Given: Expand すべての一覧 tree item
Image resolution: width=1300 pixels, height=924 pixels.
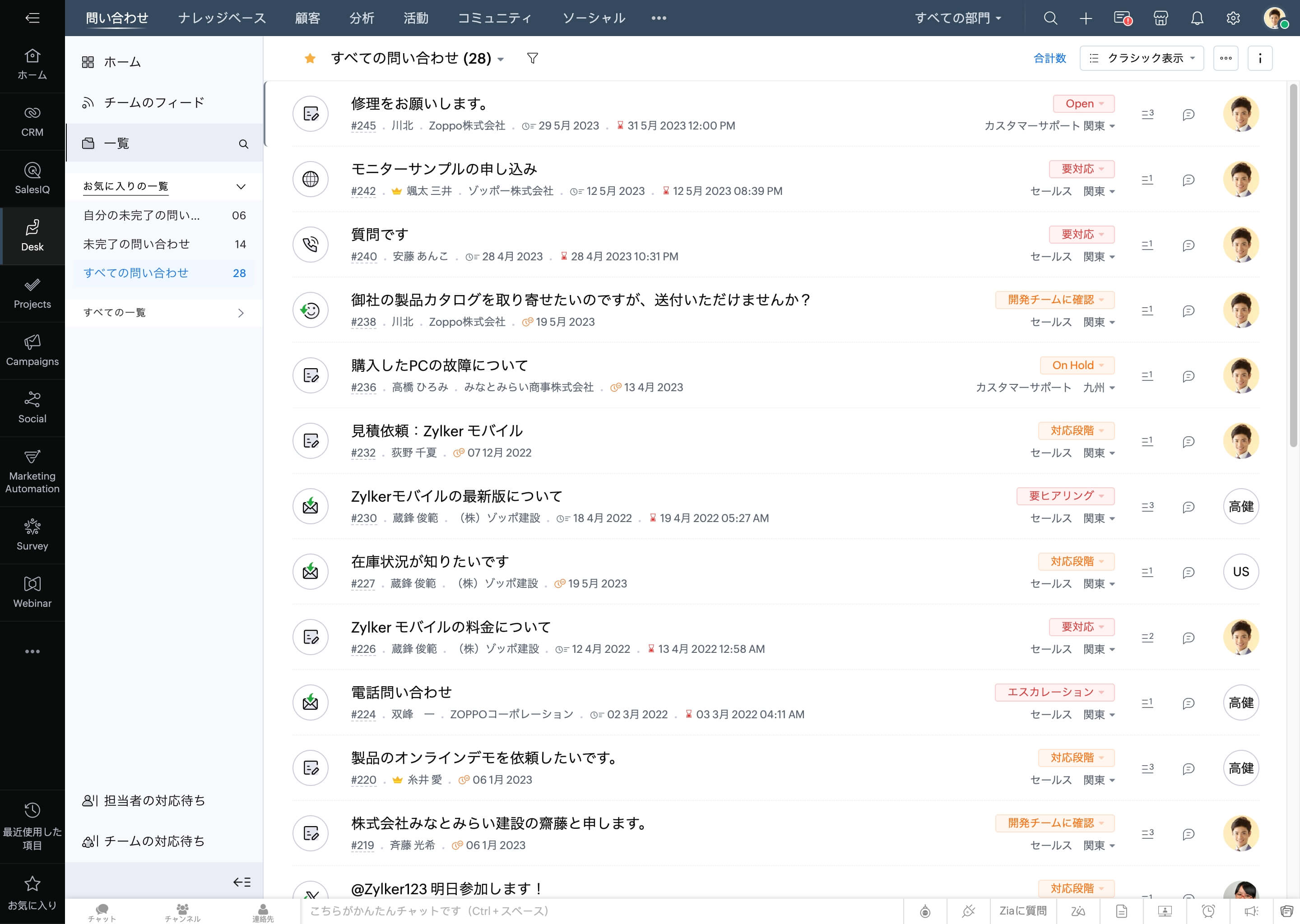Looking at the screenshot, I should [241, 313].
